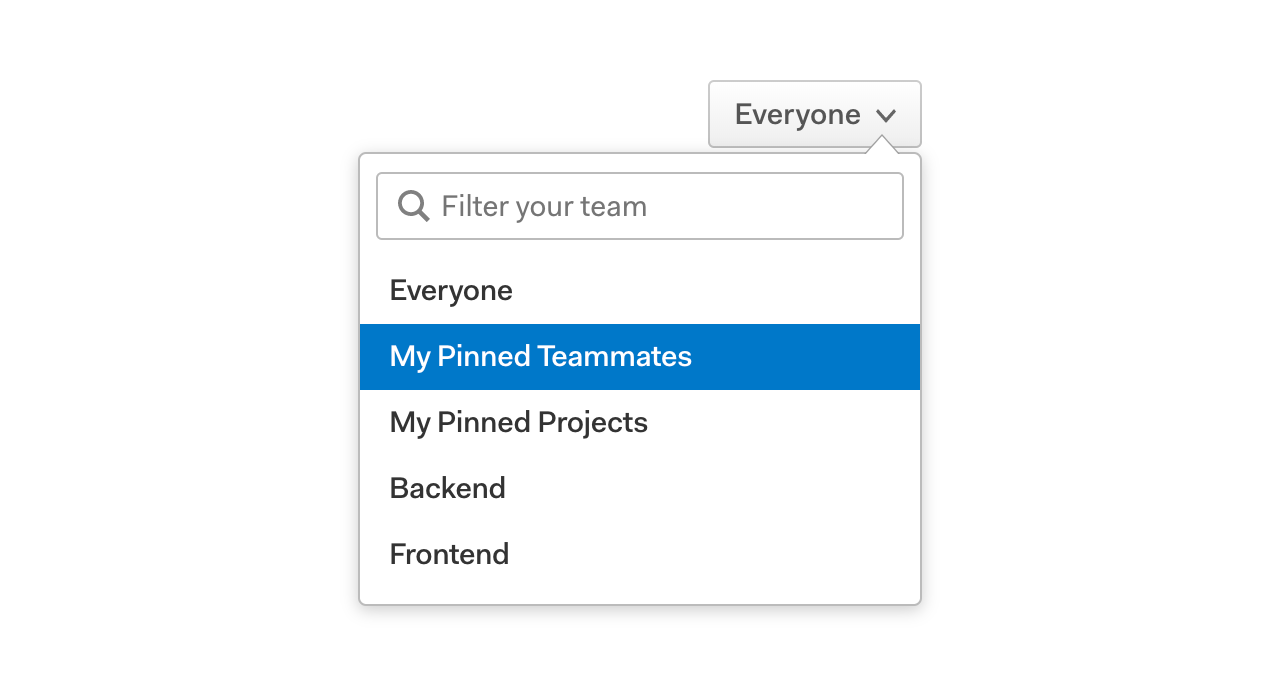Click the search icon in the filter box
Viewport: 1280px width, 686px height.
[413, 206]
